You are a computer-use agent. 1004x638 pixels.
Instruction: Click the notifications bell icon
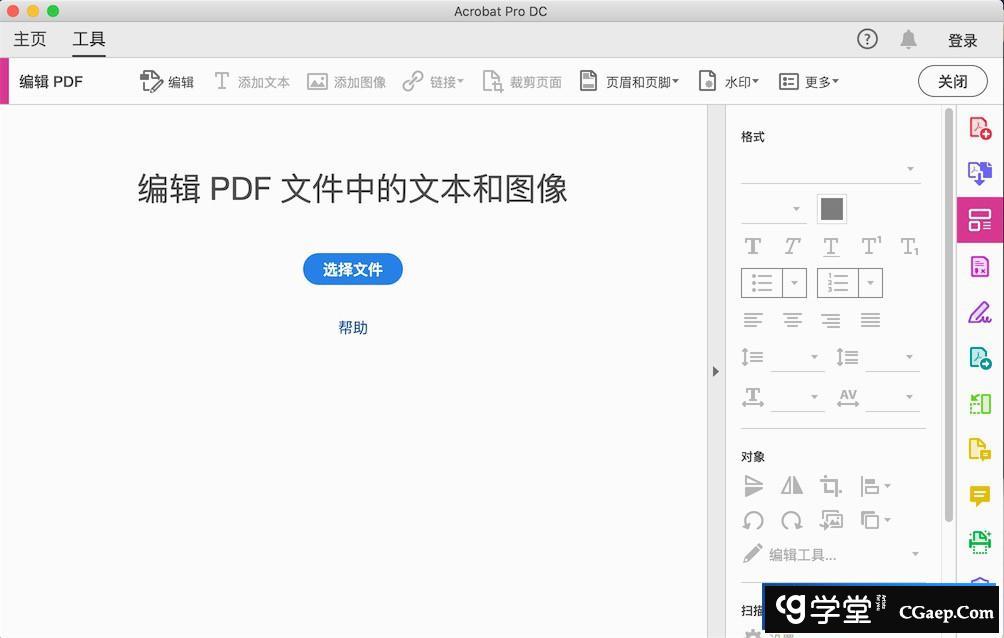908,39
